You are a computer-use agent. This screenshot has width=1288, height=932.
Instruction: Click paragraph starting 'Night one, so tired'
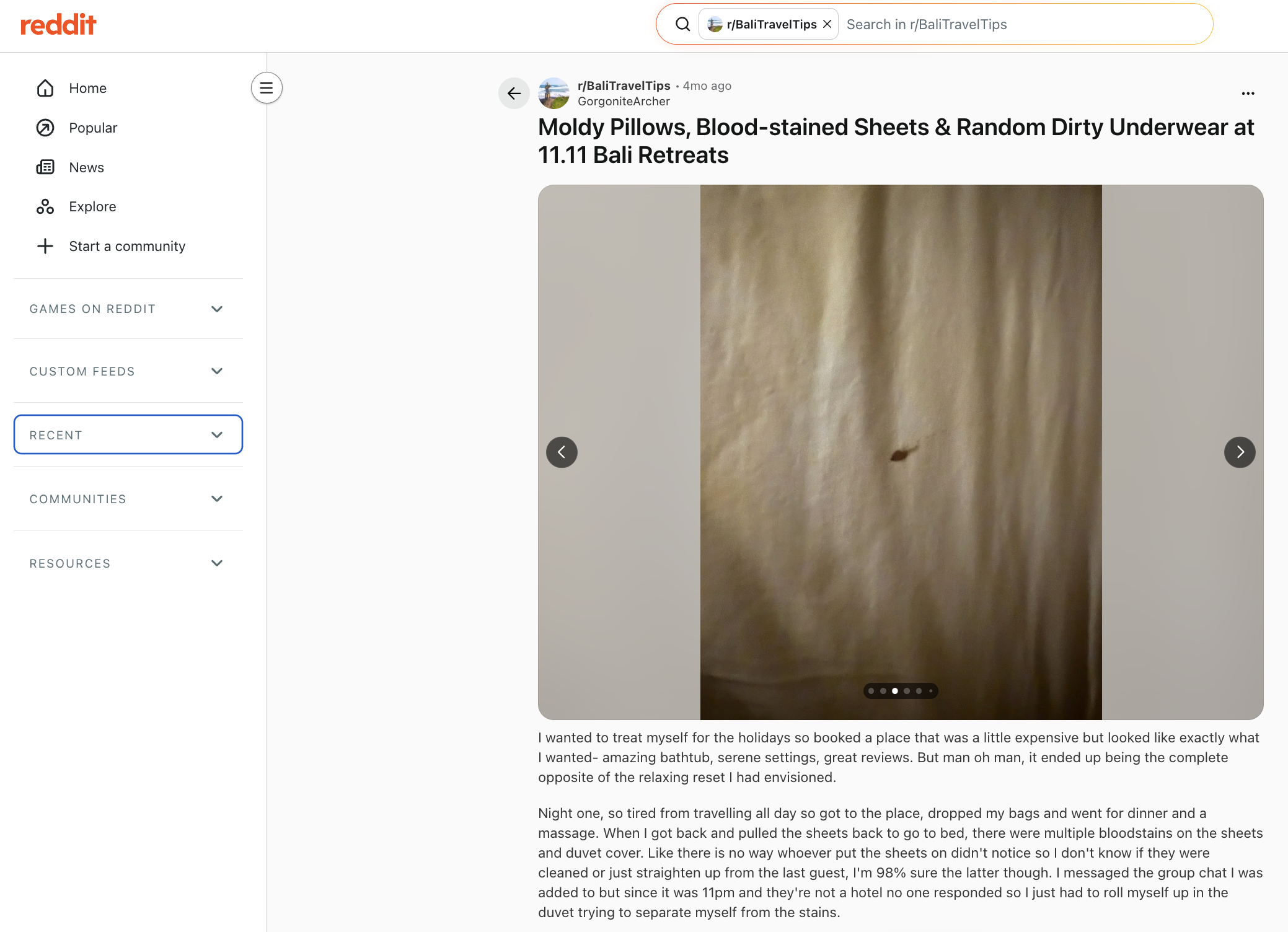901,863
